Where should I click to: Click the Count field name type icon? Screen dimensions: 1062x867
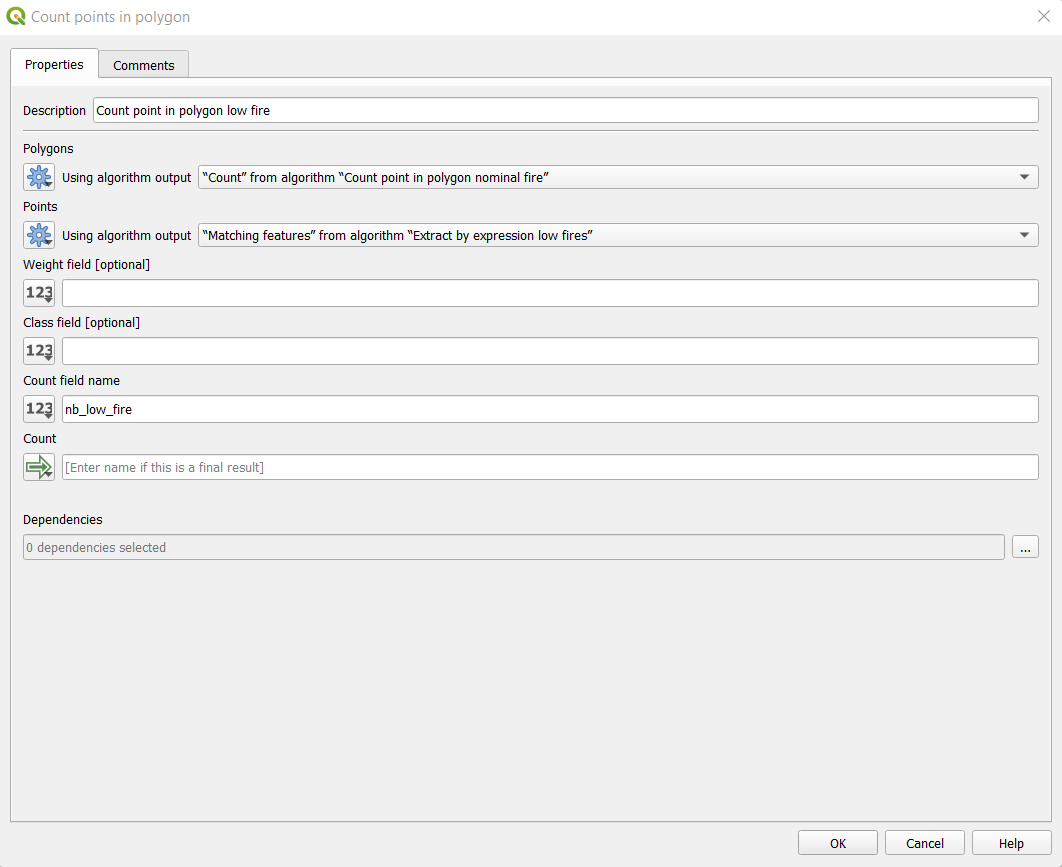point(39,410)
